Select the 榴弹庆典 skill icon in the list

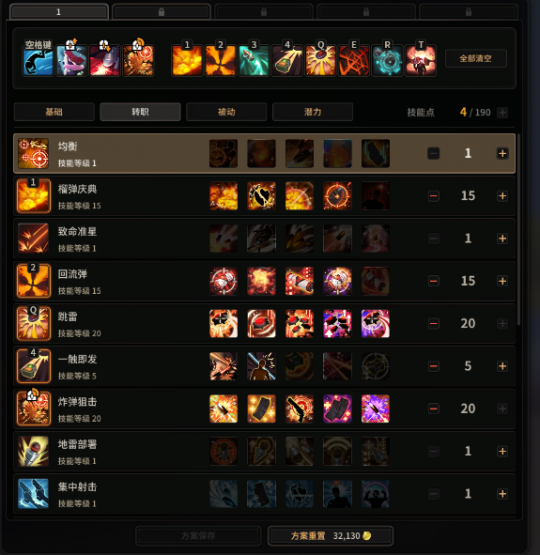point(34,196)
